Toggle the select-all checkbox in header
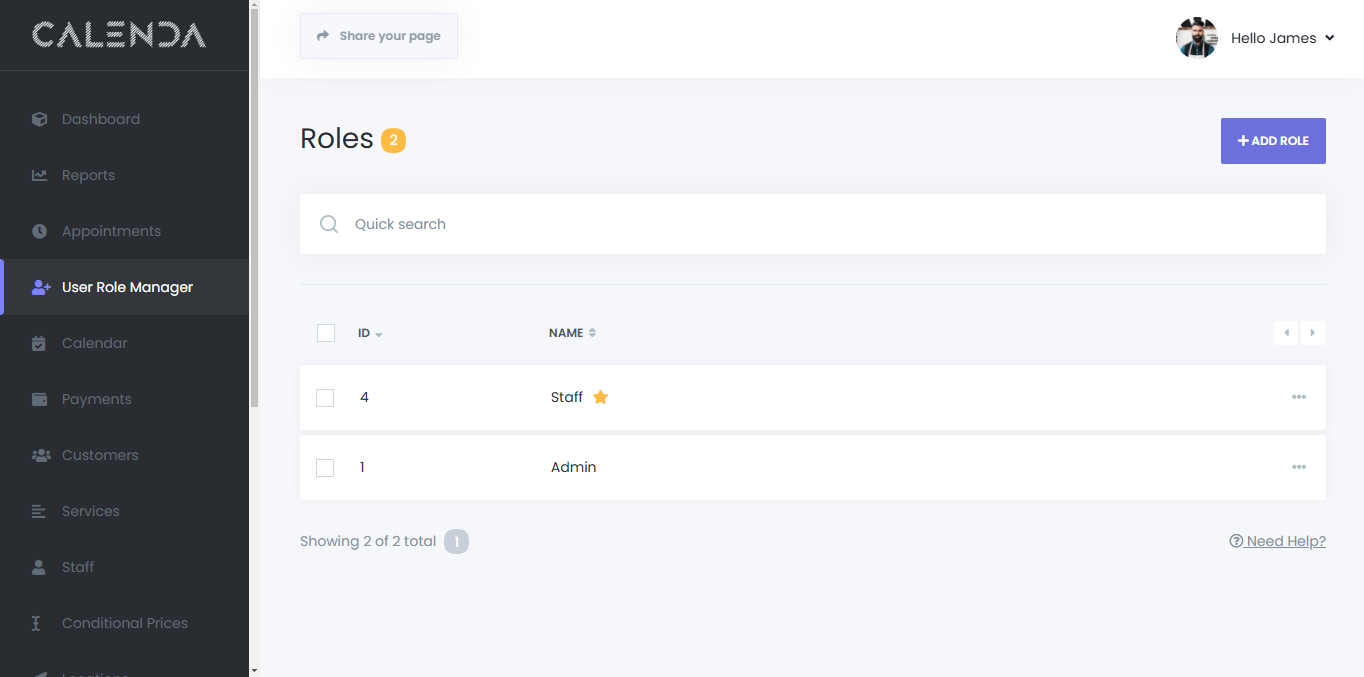 tap(326, 333)
